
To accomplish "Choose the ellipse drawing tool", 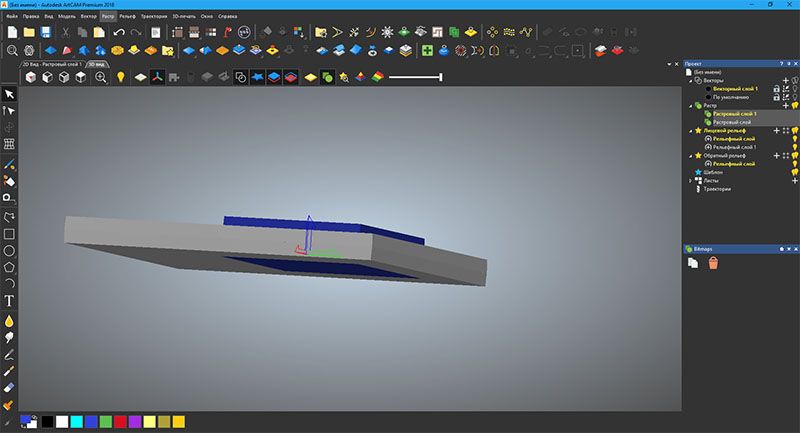I will tap(9, 251).
